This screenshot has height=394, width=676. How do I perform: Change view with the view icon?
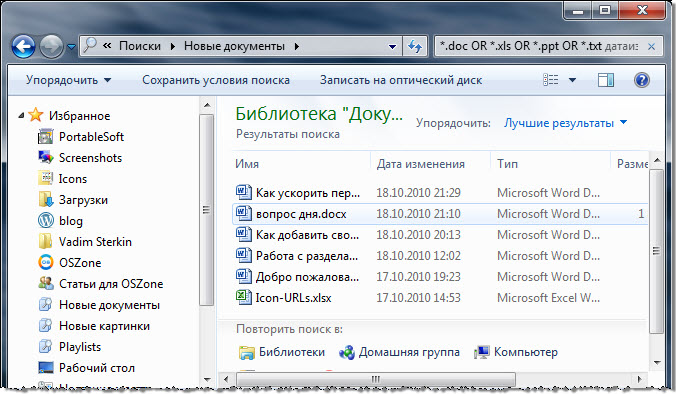(551, 80)
